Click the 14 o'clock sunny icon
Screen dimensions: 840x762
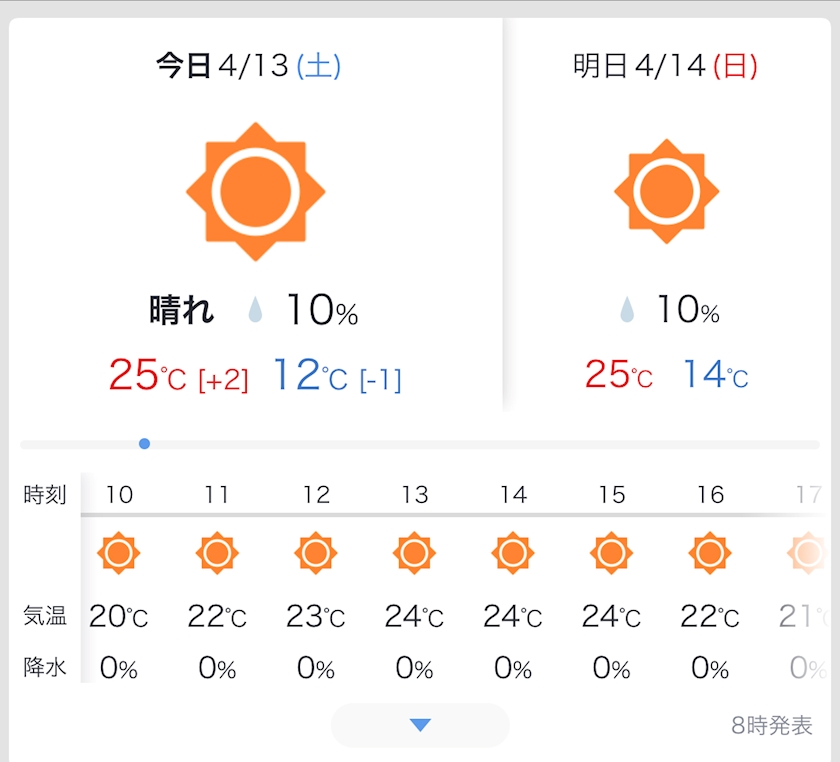coord(513,553)
